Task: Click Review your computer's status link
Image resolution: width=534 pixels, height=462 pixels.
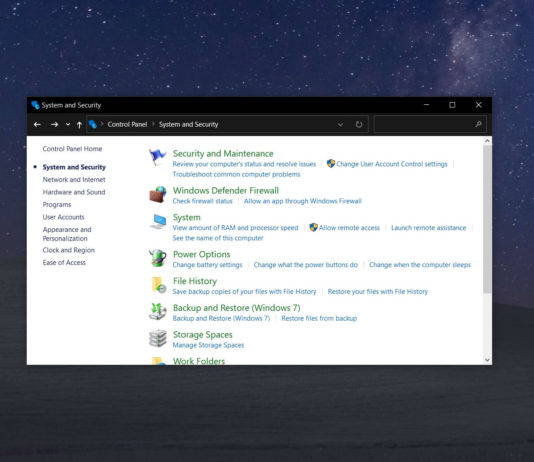Action: coord(244,164)
